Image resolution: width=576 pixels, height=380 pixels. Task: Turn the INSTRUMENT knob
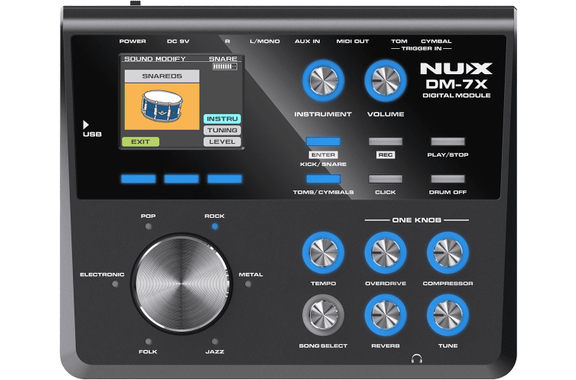[323, 81]
